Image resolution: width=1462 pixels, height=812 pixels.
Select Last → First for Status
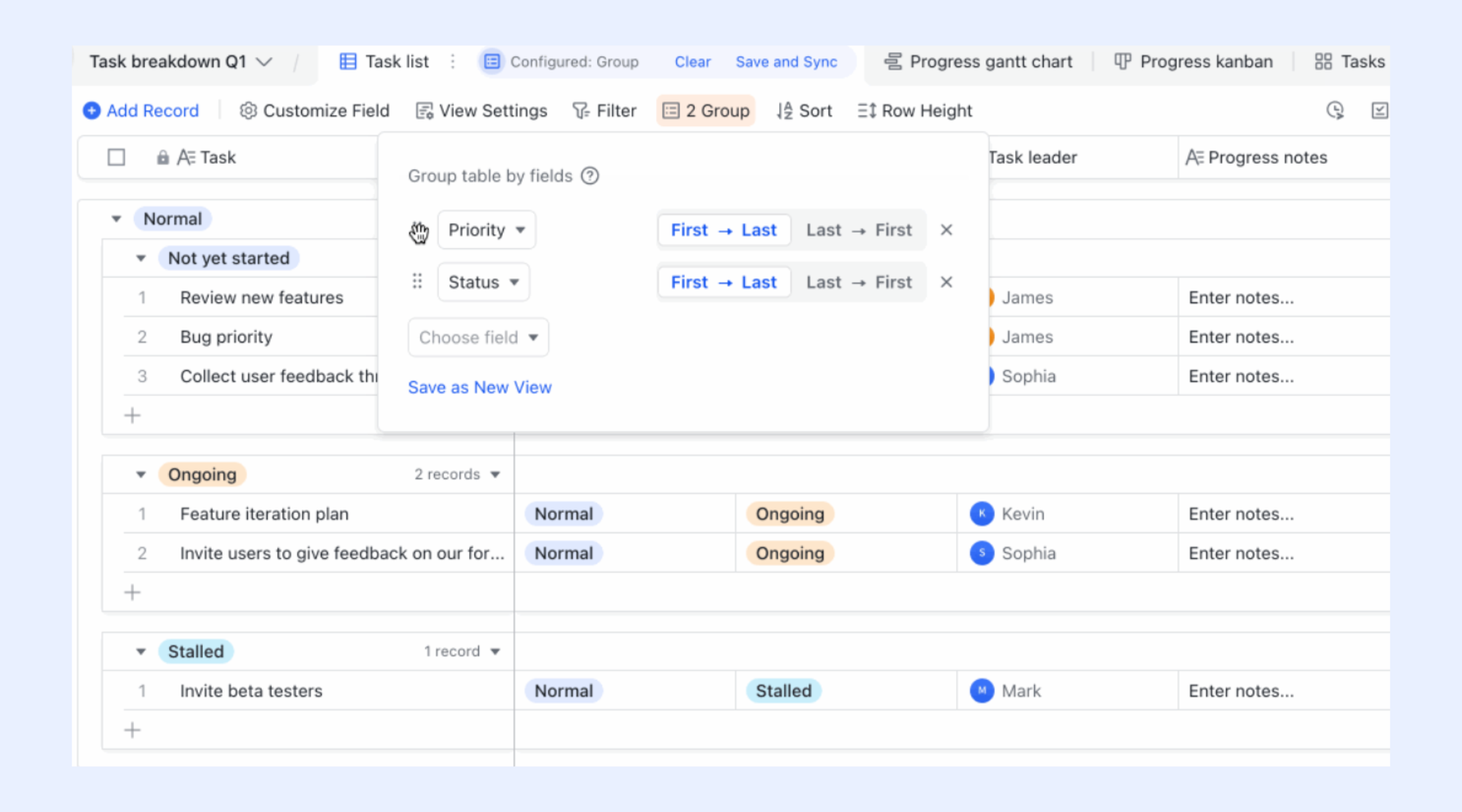pyautogui.click(x=859, y=282)
